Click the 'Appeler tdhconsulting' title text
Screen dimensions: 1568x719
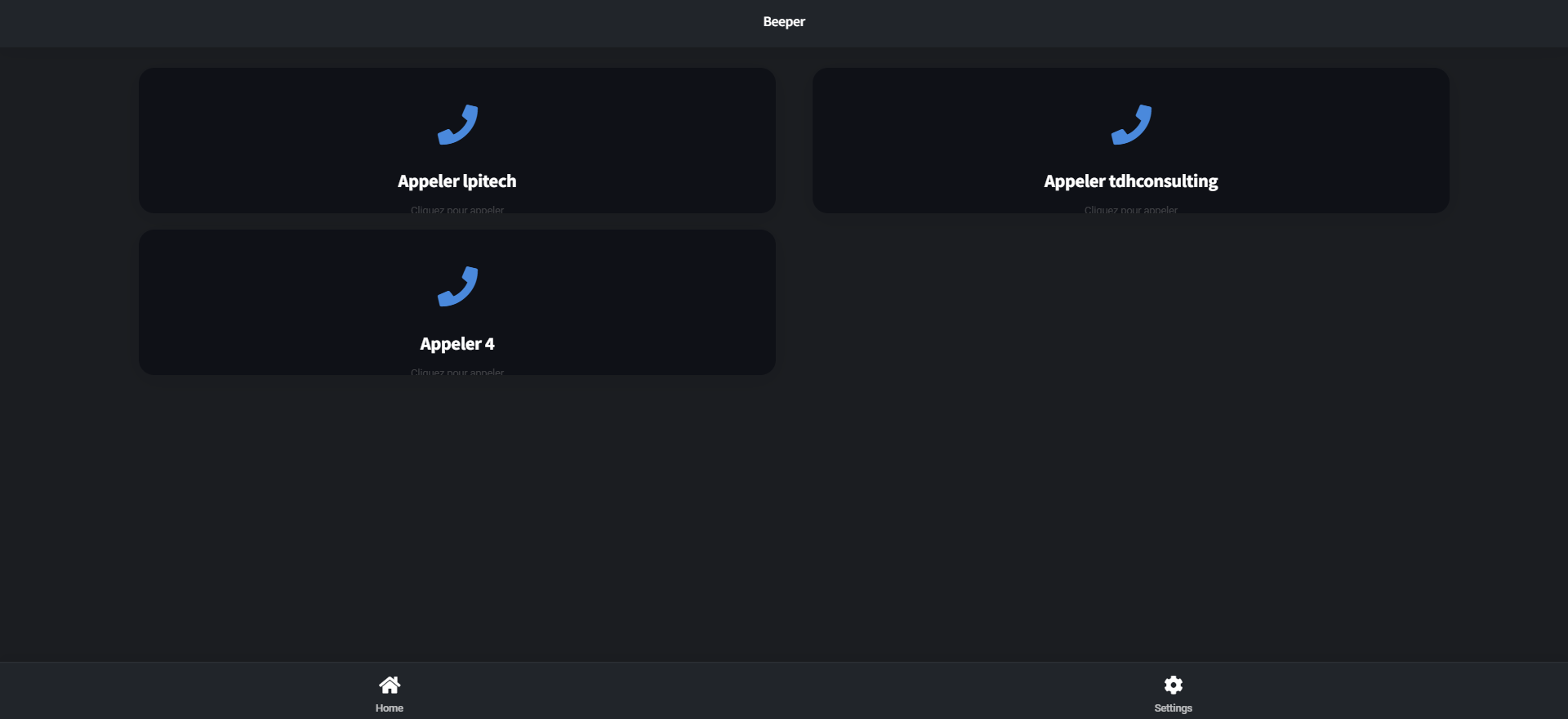[x=1130, y=181]
